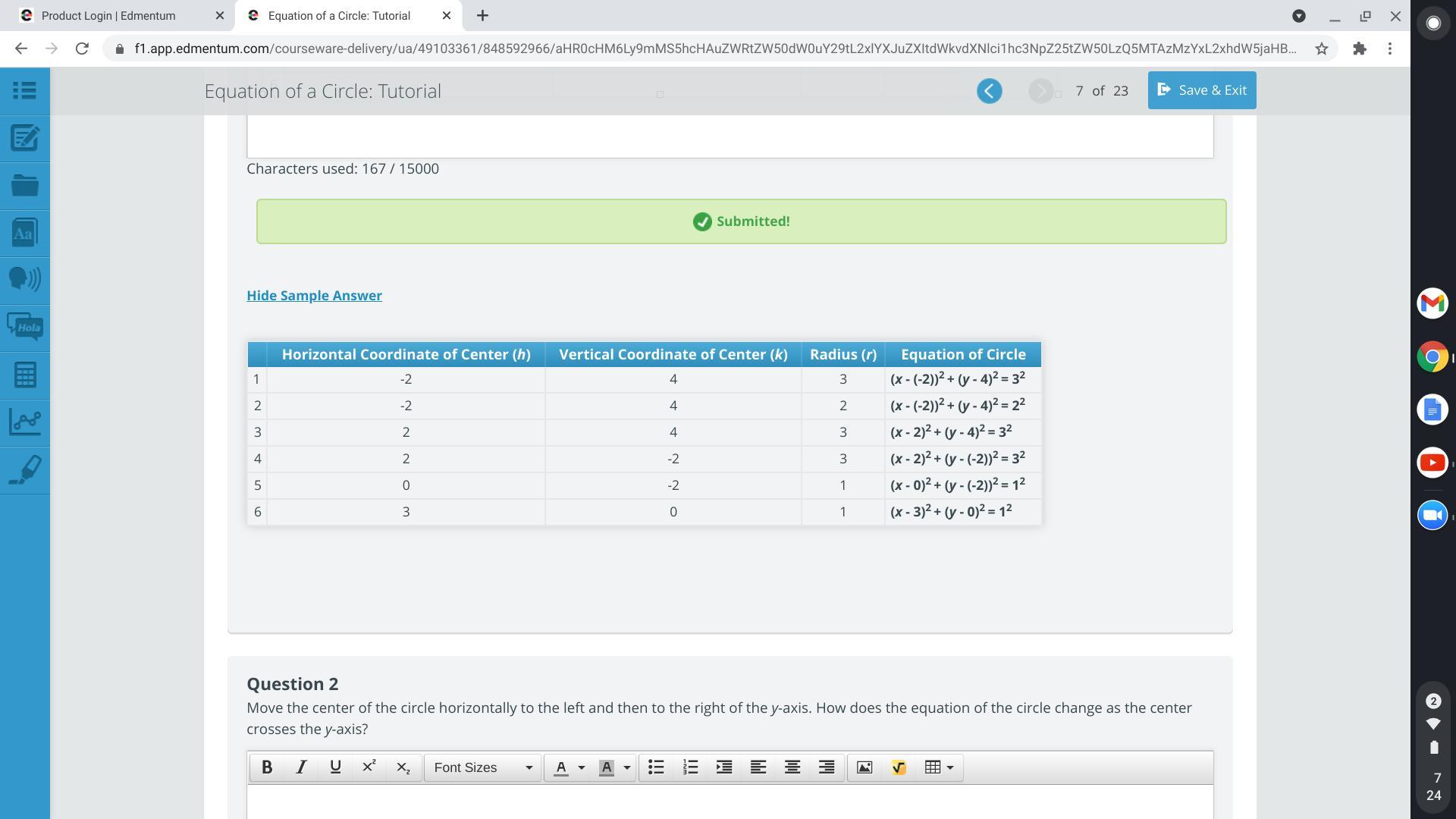The height and width of the screenshot is (819, 1456).
Task: Go to the previous tutorial page
Action: [989, 91]
